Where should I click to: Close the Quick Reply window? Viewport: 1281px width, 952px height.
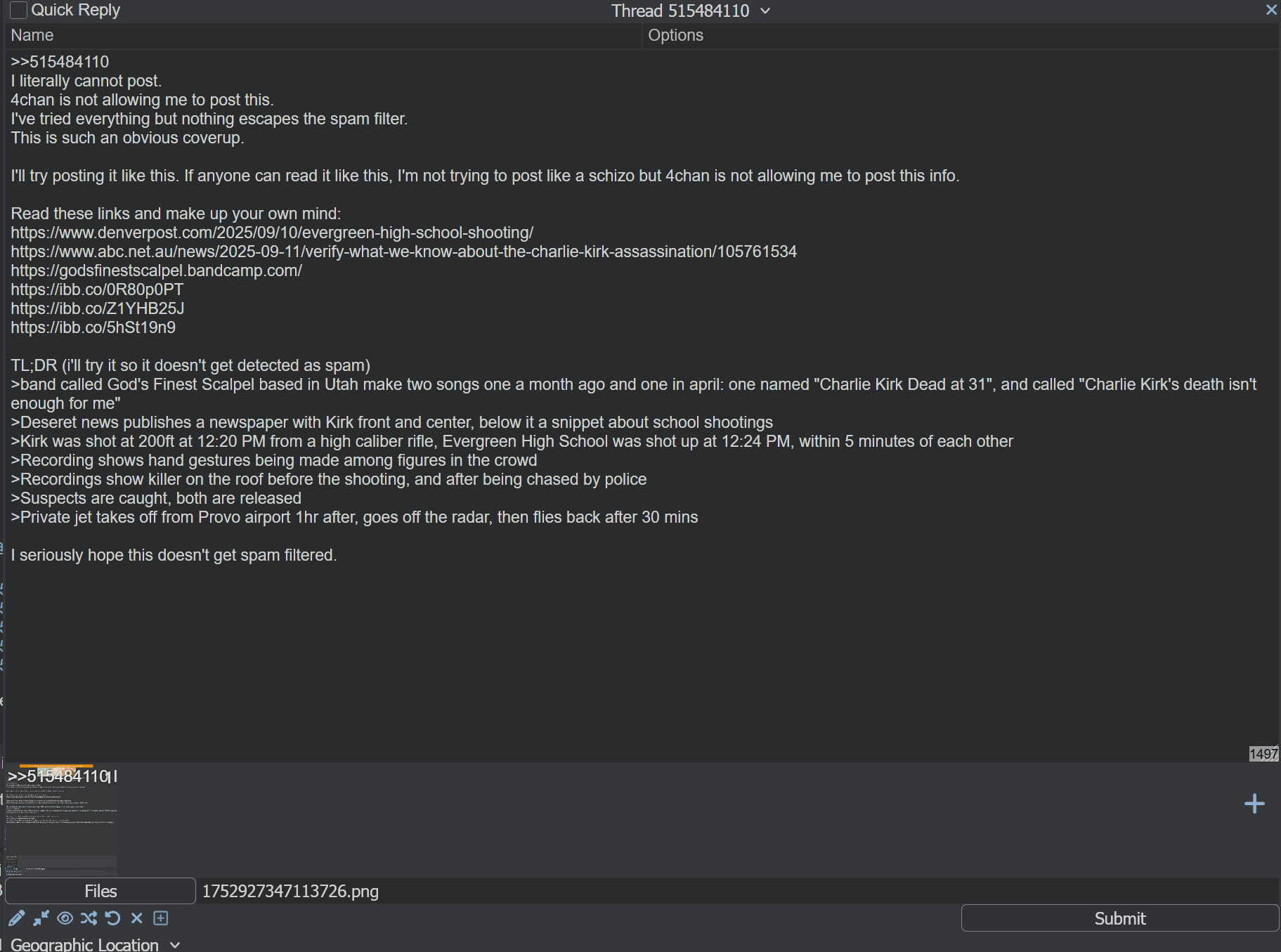click(x=1271, y=10)
